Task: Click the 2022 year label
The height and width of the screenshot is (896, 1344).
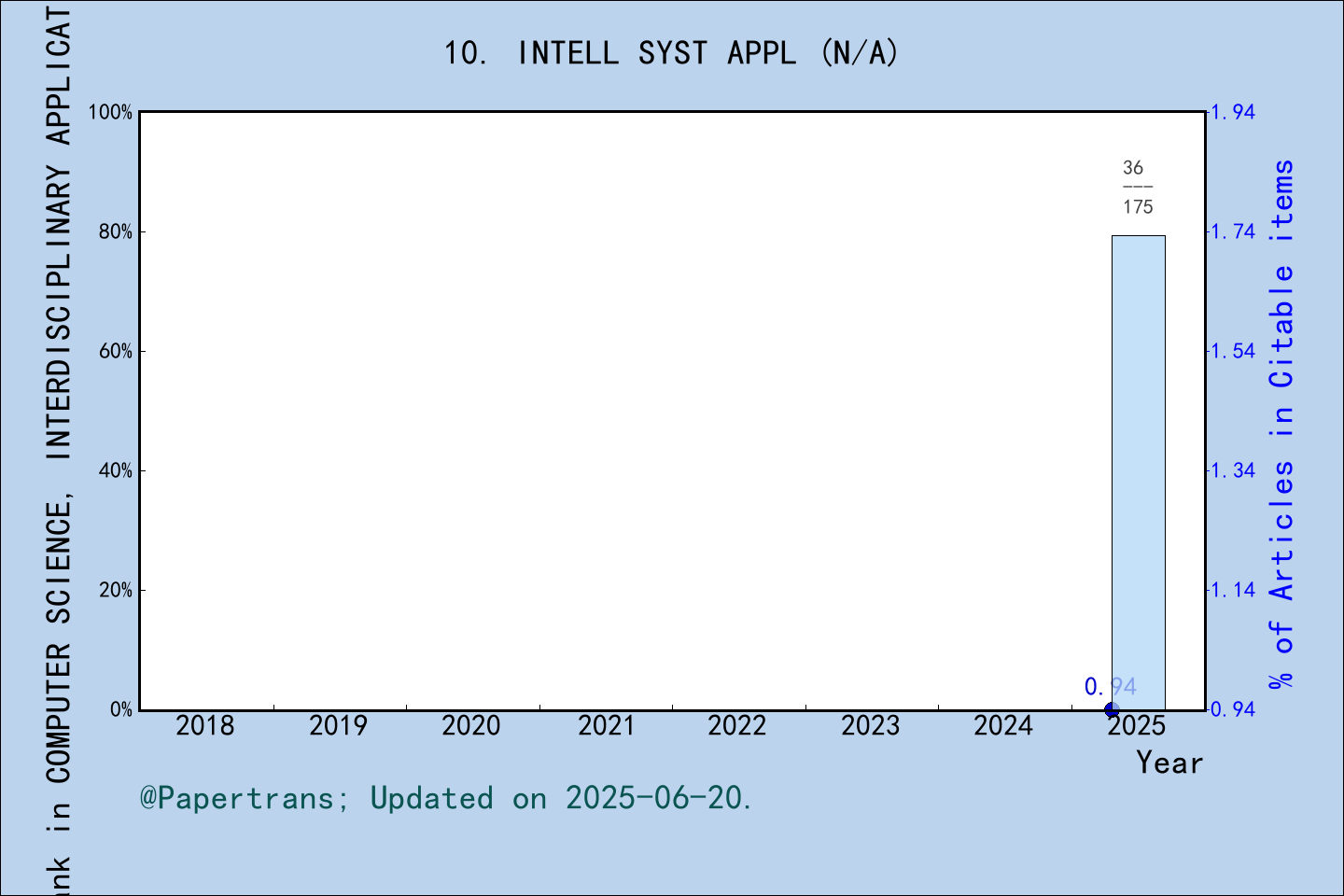Action: point(737,725)
